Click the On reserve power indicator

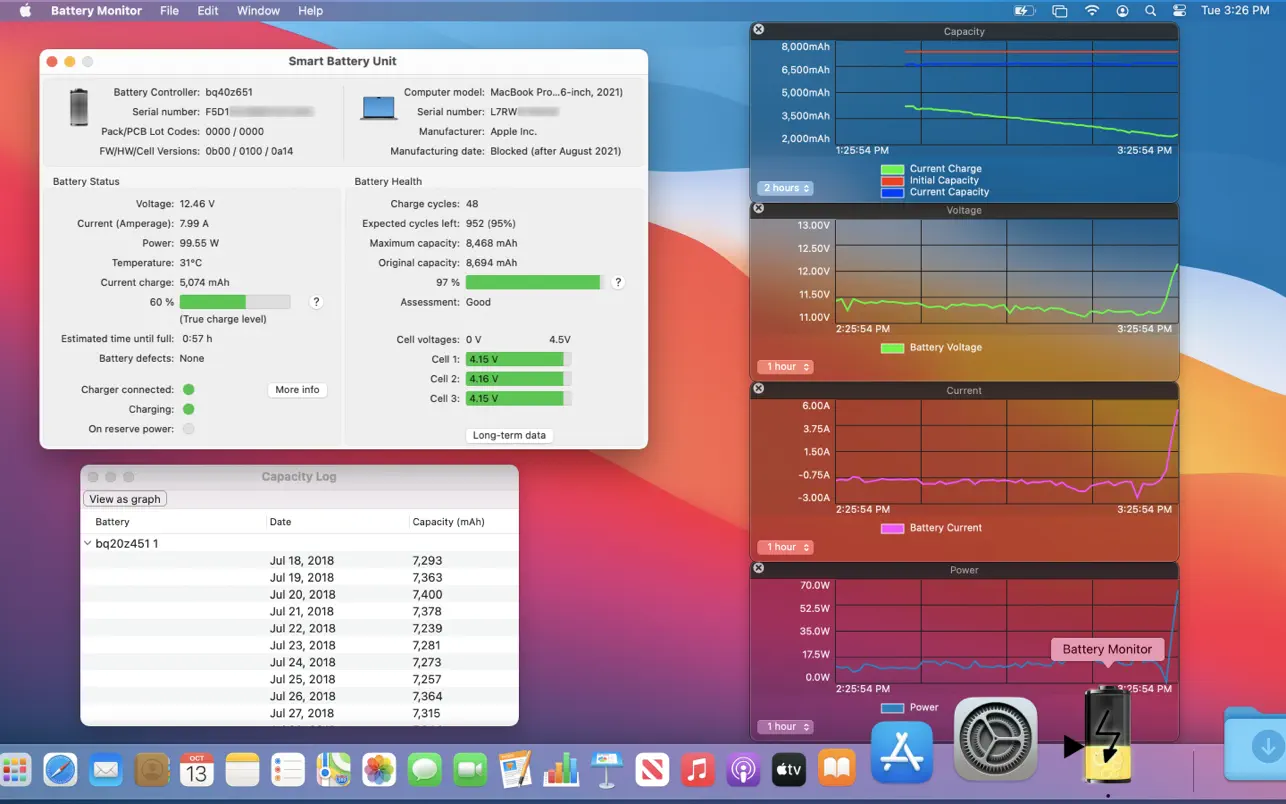coord(189,429)
